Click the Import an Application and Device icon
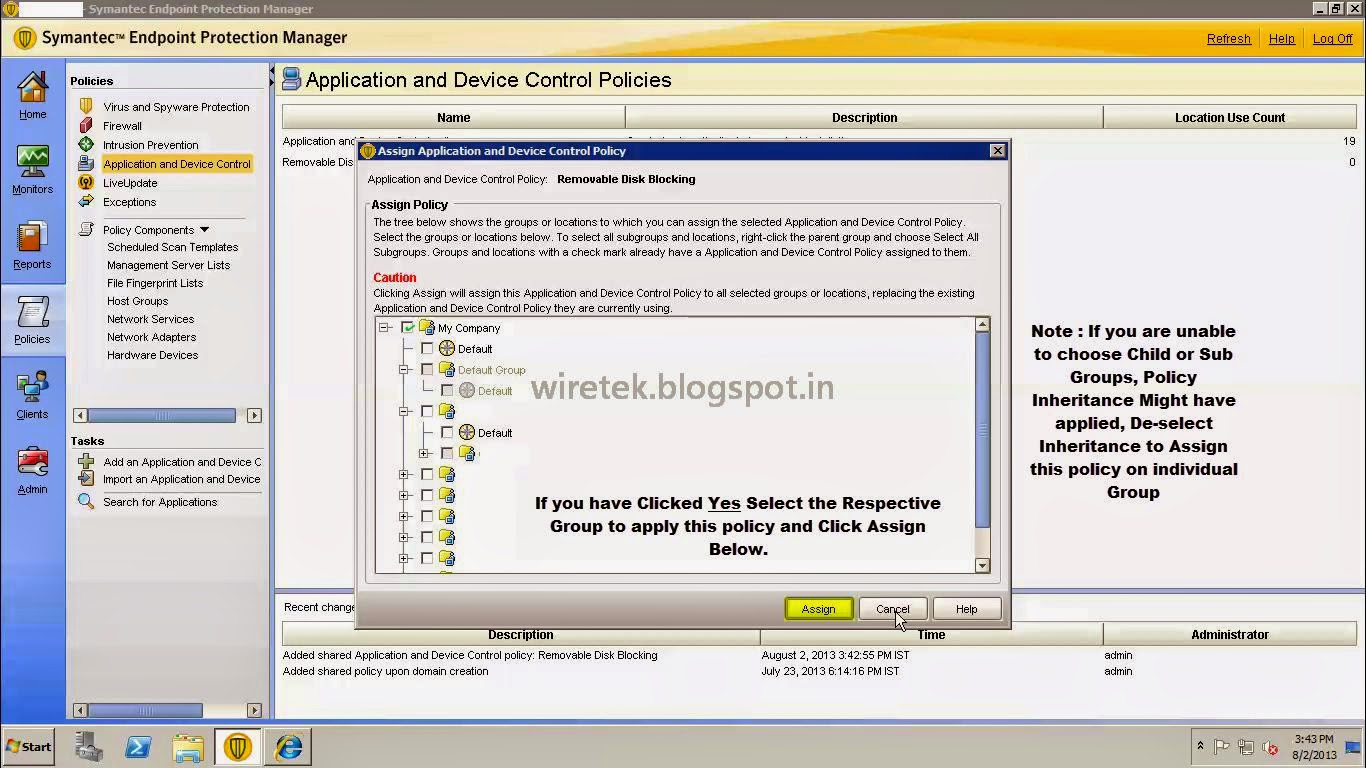 point(86,479)
